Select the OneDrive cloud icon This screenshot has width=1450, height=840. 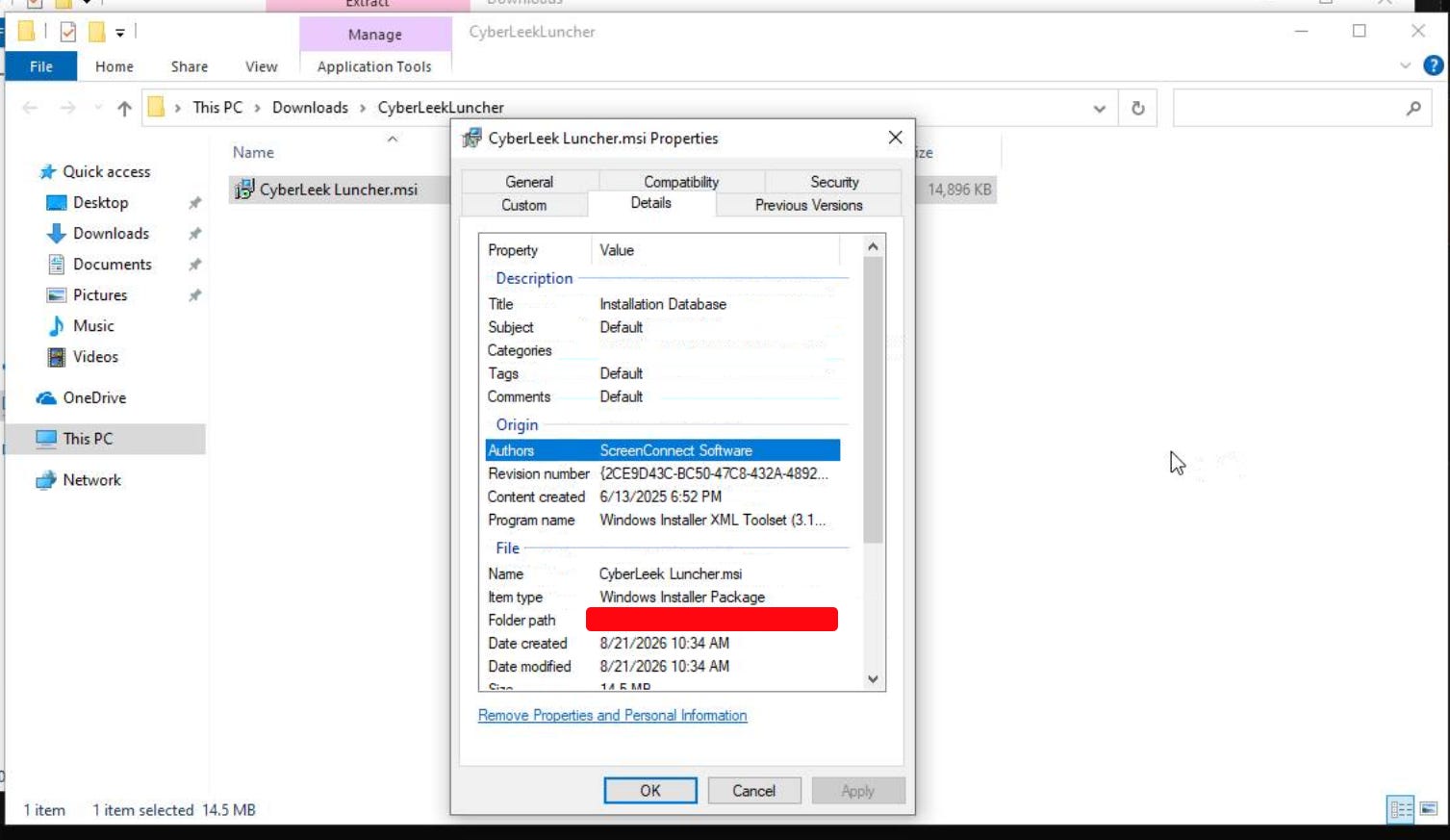[x=46, y=398]
